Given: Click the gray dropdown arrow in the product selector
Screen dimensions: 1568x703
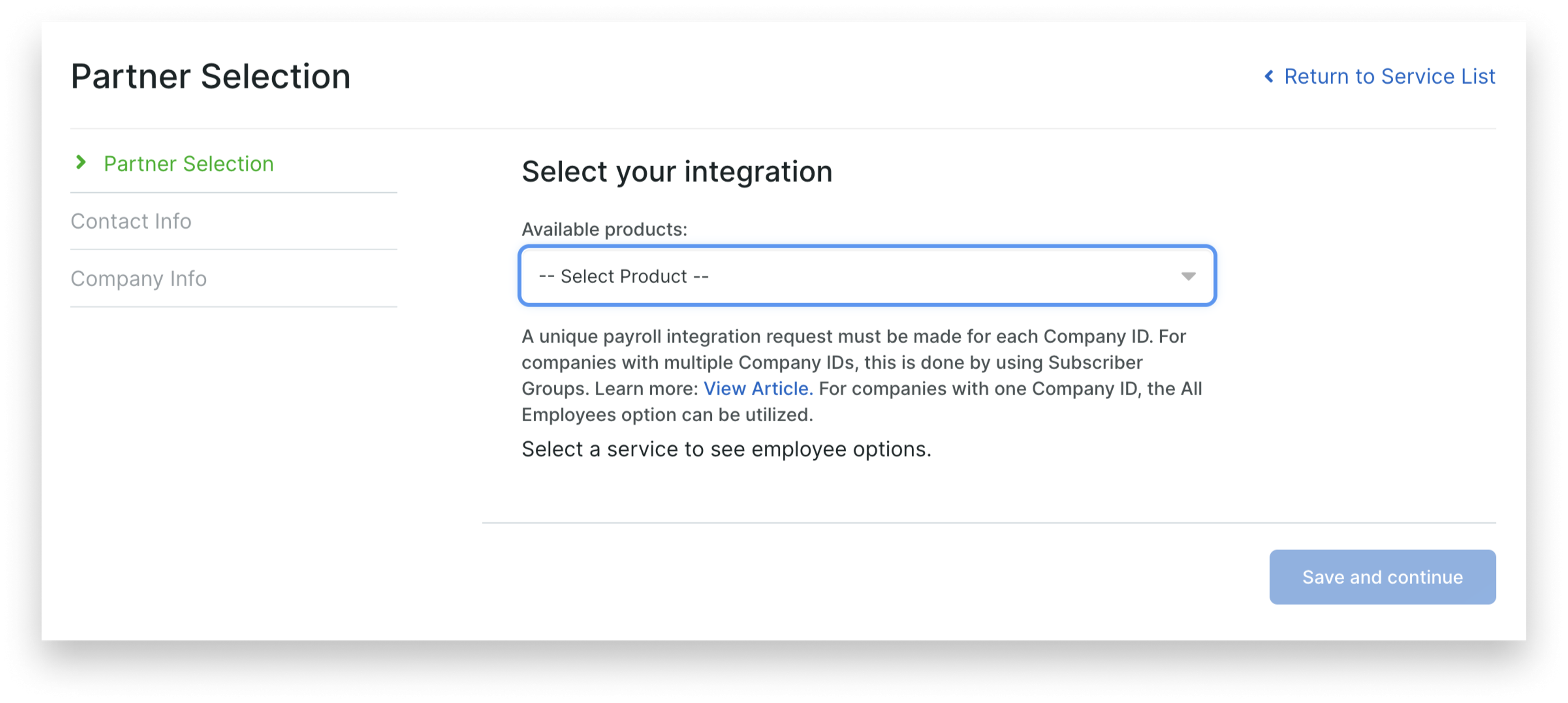Looking at the screenshot, I should tap(1187, 276).
